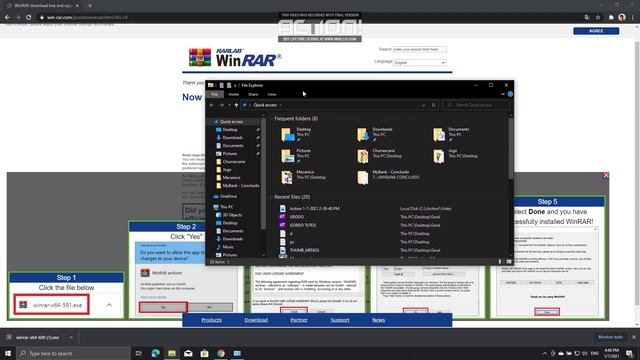
Task: Select Documents folder icon in Frequent folders
Action: tap(439, 134)
